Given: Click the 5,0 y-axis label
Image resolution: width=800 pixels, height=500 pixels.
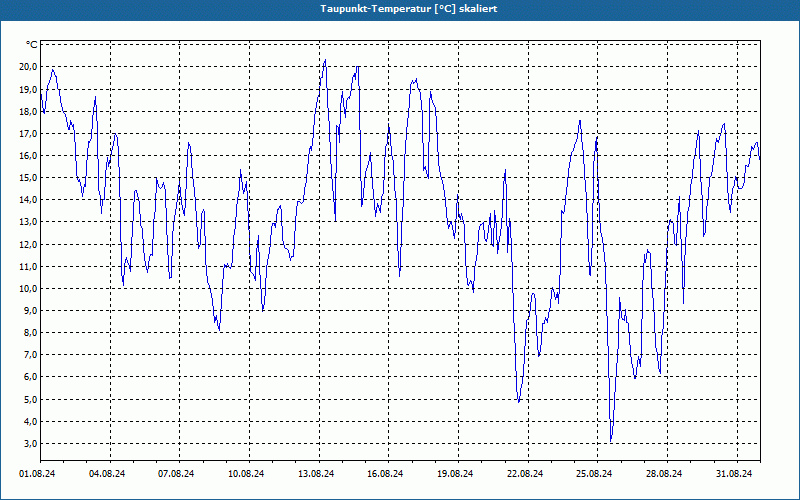Looking at the screenshot, I should point(30,399).
